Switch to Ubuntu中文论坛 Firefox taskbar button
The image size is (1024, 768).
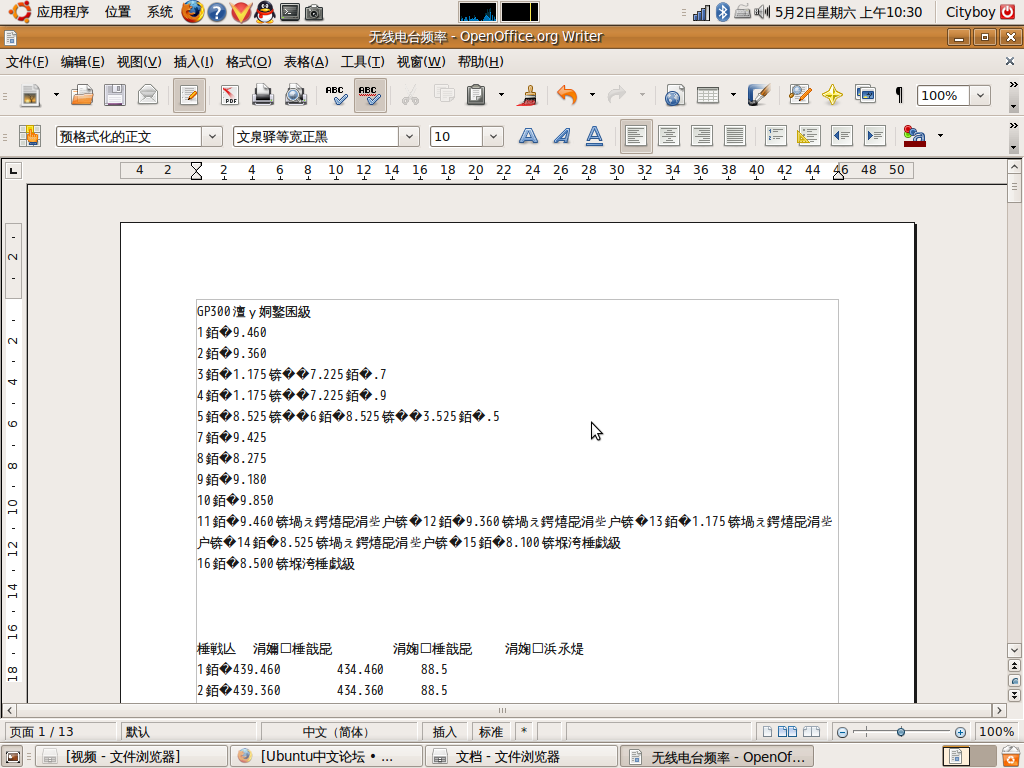tap(327, 756)
